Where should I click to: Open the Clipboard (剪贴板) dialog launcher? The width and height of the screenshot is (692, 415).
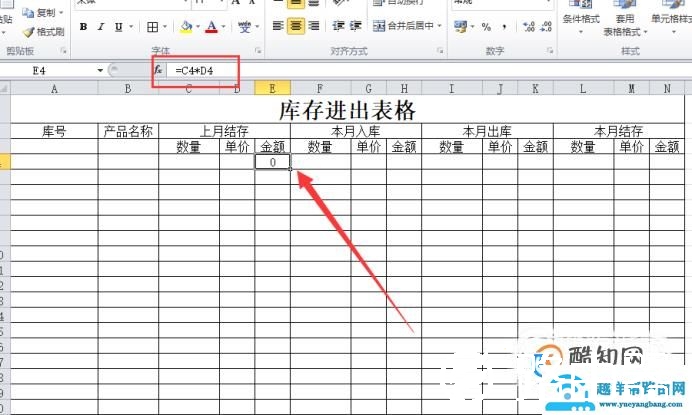click(64, 51)
